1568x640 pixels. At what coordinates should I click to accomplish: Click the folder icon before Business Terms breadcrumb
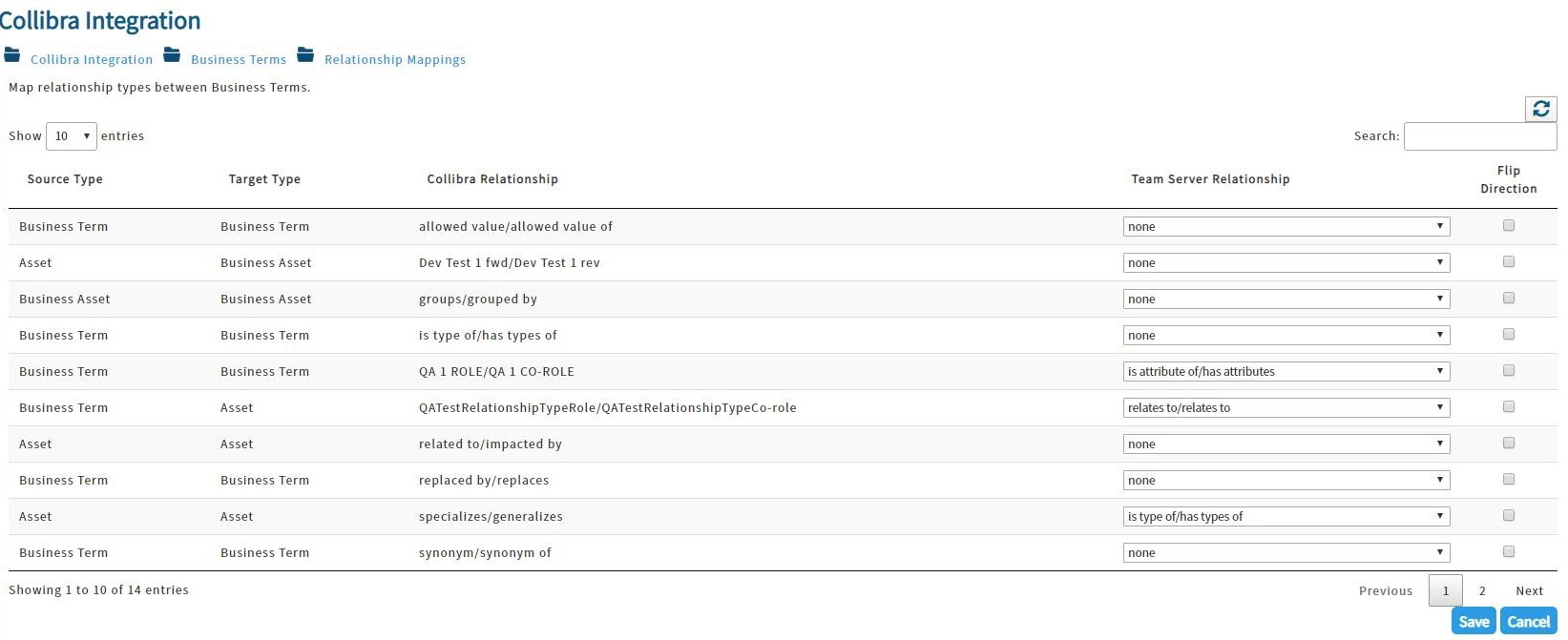(172, 54)
